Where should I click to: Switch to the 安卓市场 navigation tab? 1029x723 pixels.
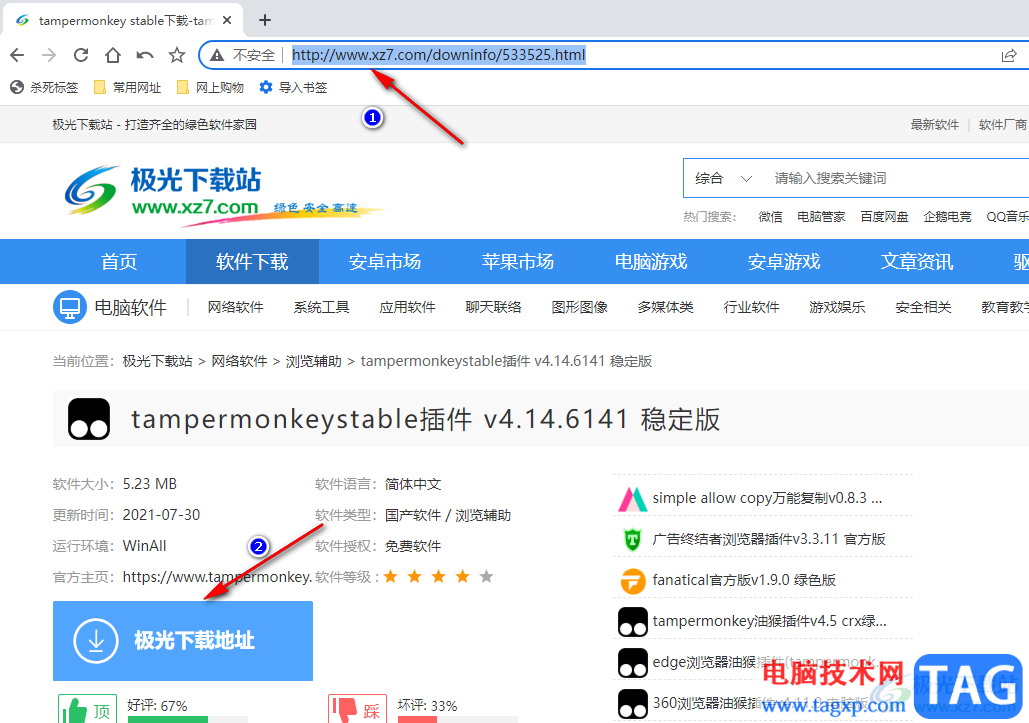(385, 262)
